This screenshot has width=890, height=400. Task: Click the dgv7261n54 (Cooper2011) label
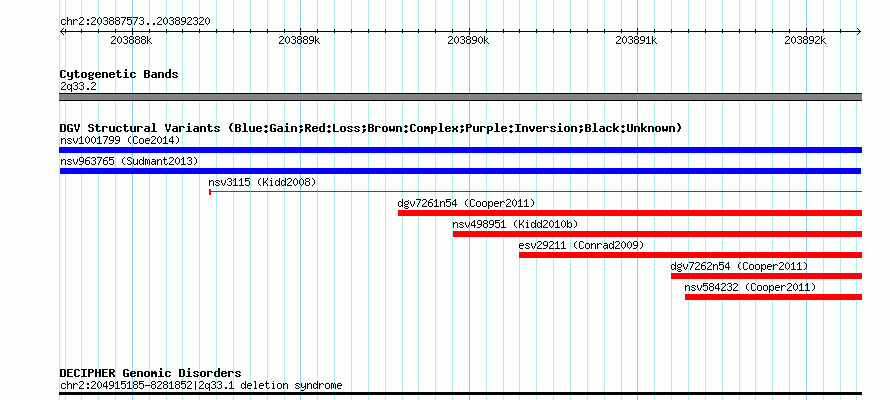[466, 203]
